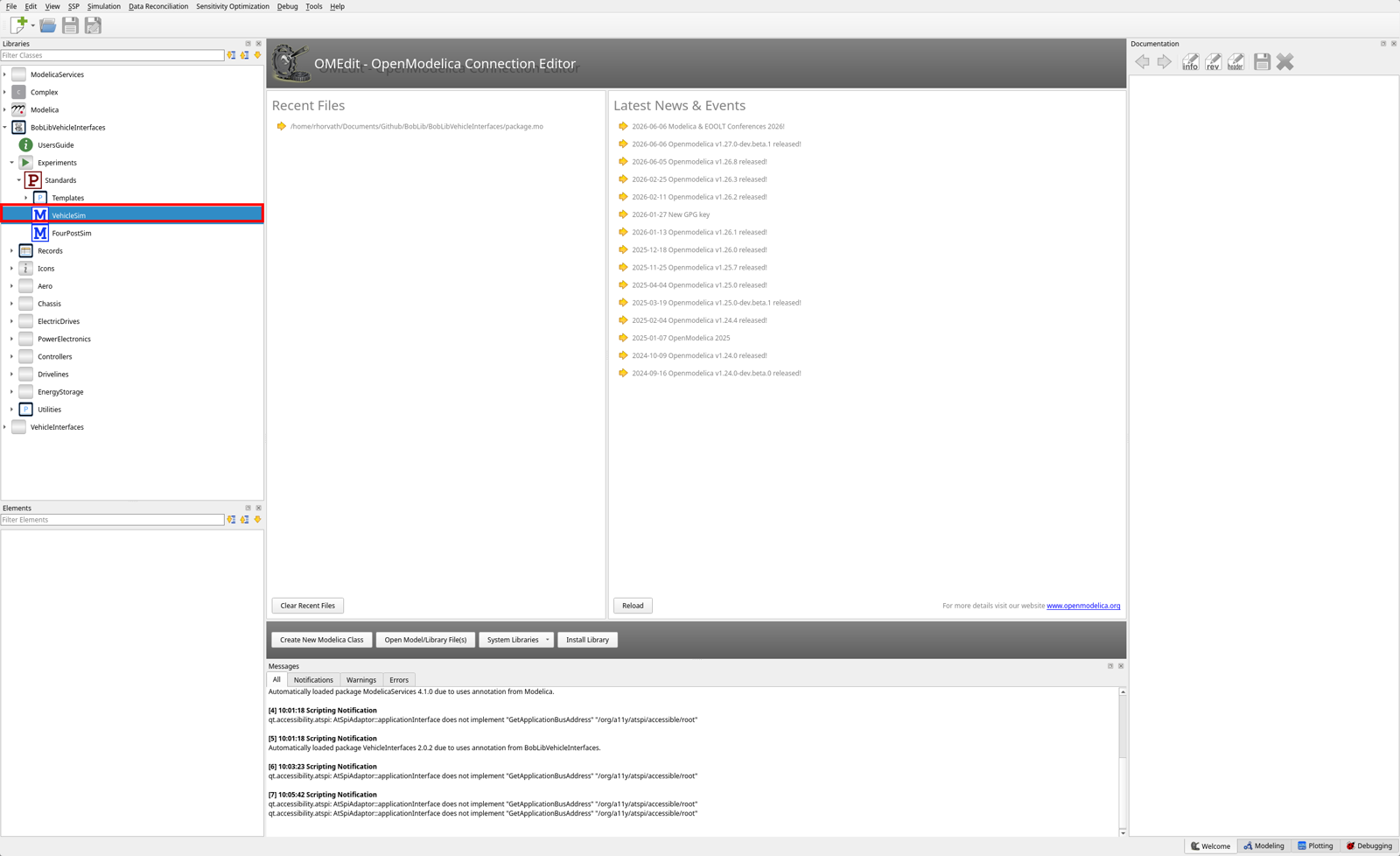Click the Utilities package icon
The height and width of the screenshot is (856, 1400).
[25, 410]
